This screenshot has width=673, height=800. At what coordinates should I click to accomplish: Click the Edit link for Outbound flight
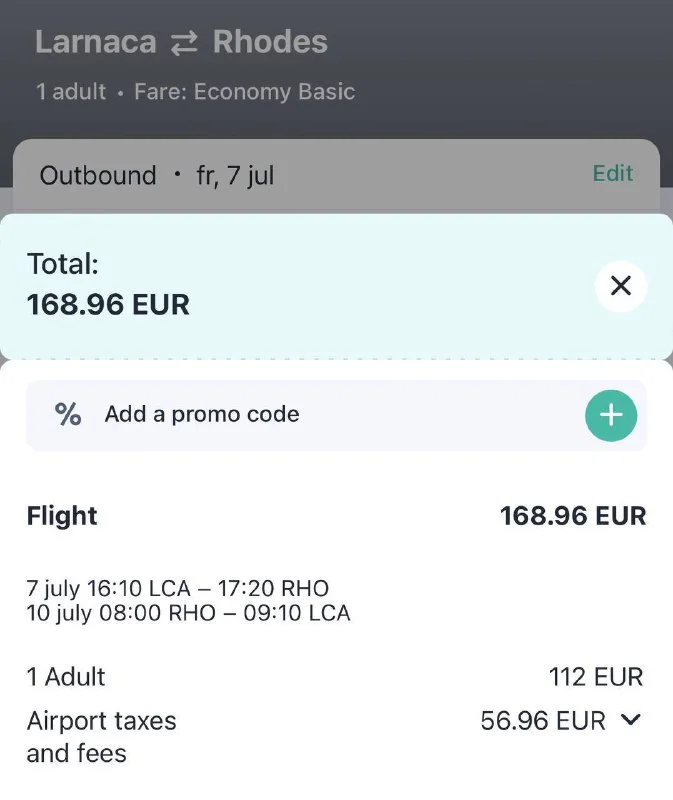coord(612,173)
